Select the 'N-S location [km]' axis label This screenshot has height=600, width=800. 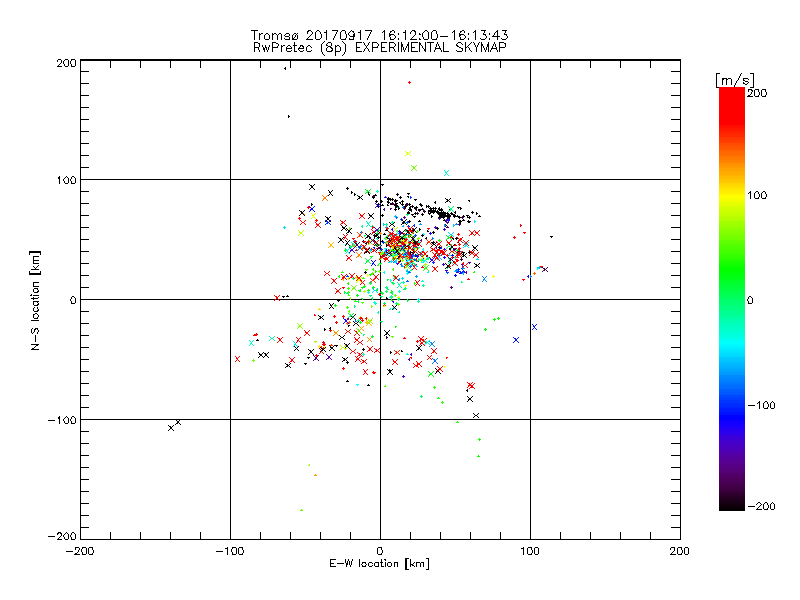coord(35,300)
